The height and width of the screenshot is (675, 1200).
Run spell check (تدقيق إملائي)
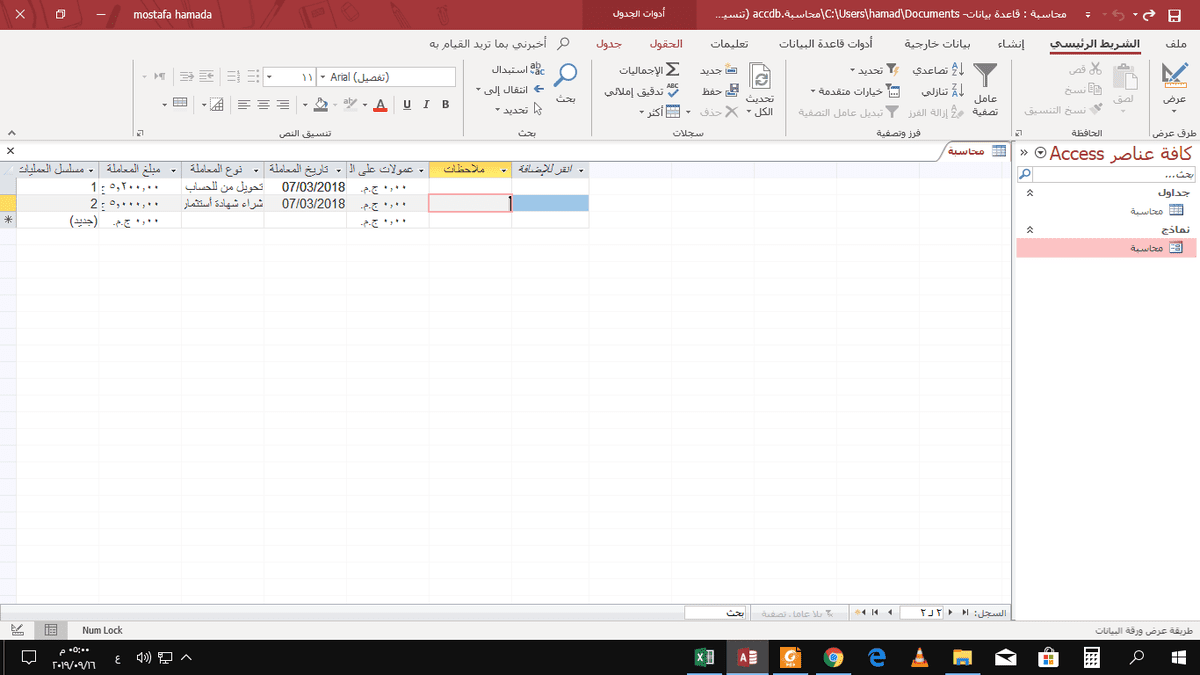tap(643, 91)
